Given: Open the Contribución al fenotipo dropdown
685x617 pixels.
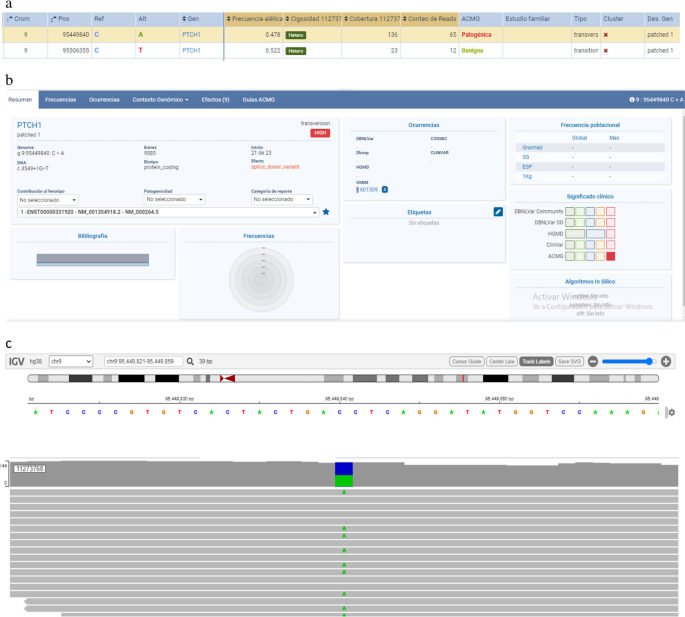Looking at the screenshot, I should click(x=47, y=200).
